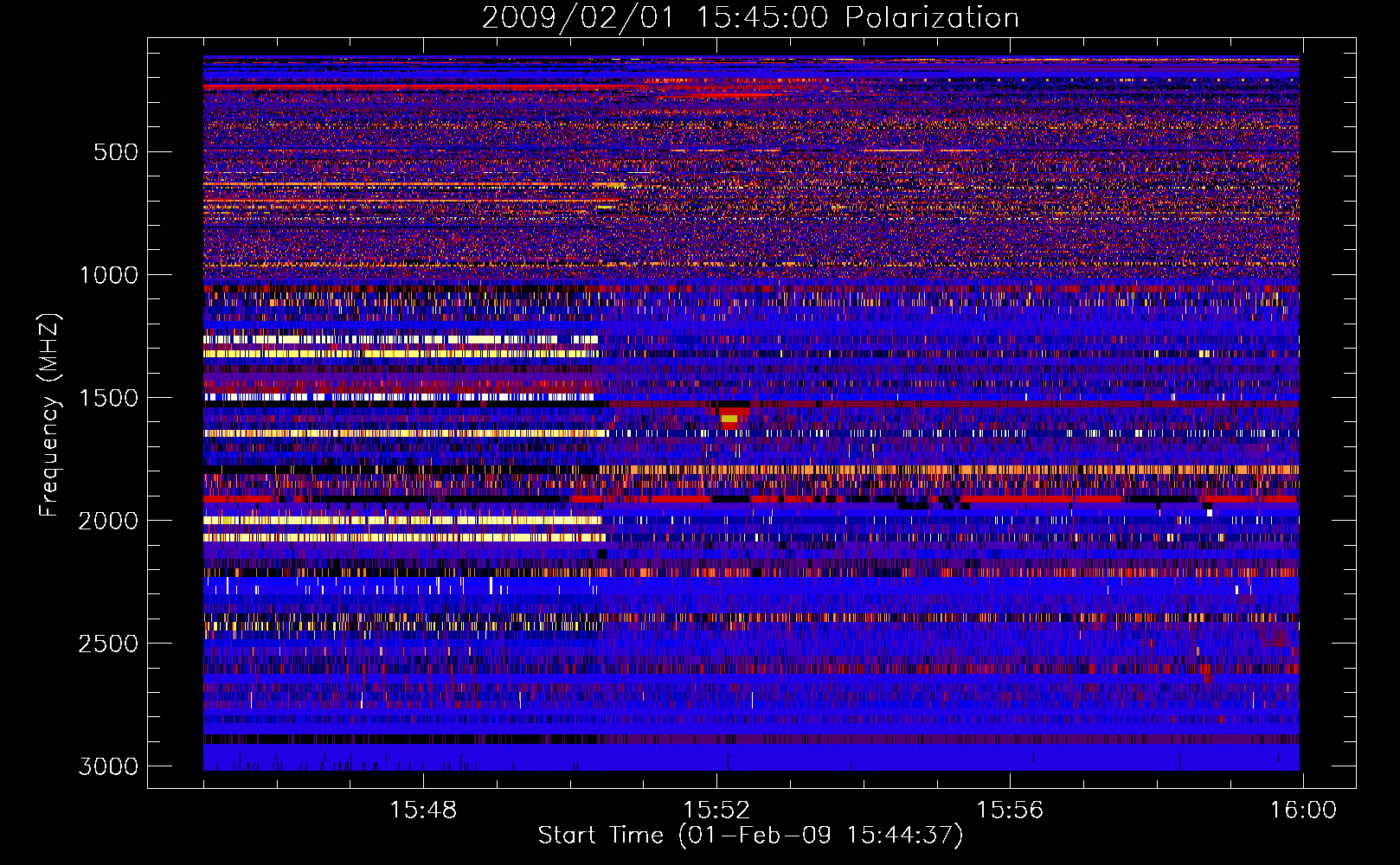Select the '500' frequency axis label
1400x865 pixels.
pos(116,152)
